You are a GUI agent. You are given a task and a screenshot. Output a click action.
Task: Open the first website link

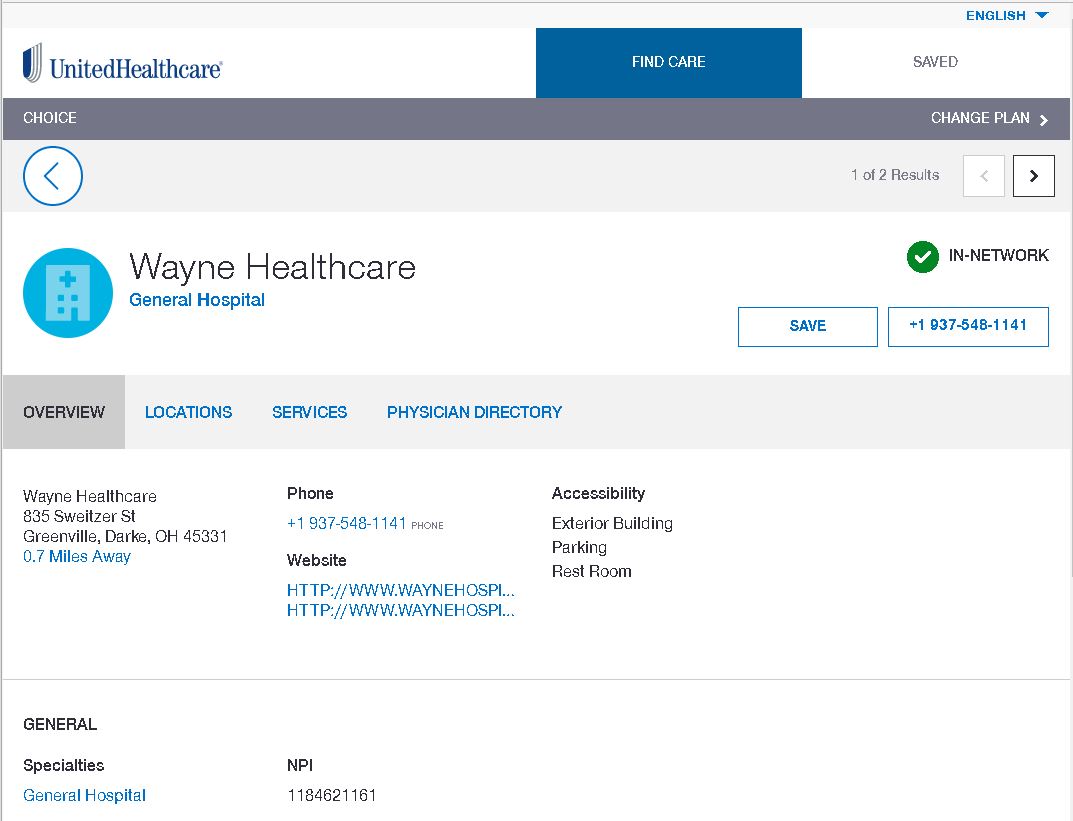400,590
